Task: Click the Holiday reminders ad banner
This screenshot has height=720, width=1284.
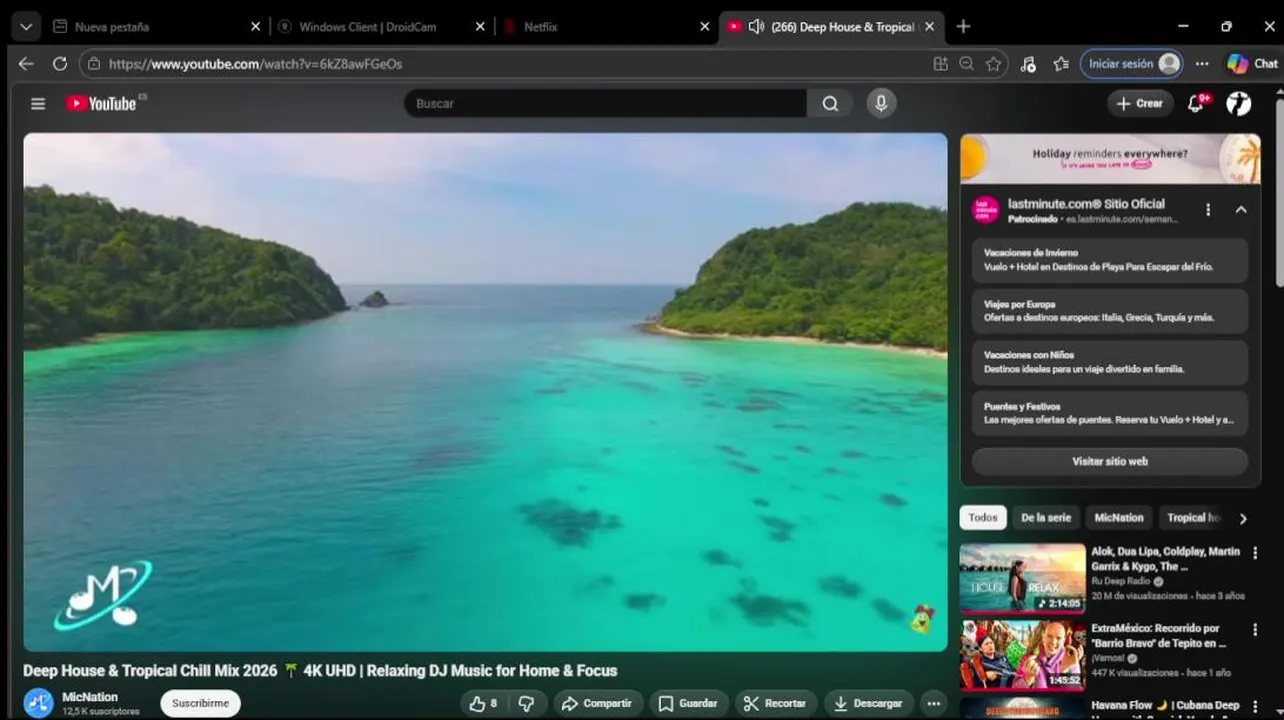Action: tap(1110, 158)
